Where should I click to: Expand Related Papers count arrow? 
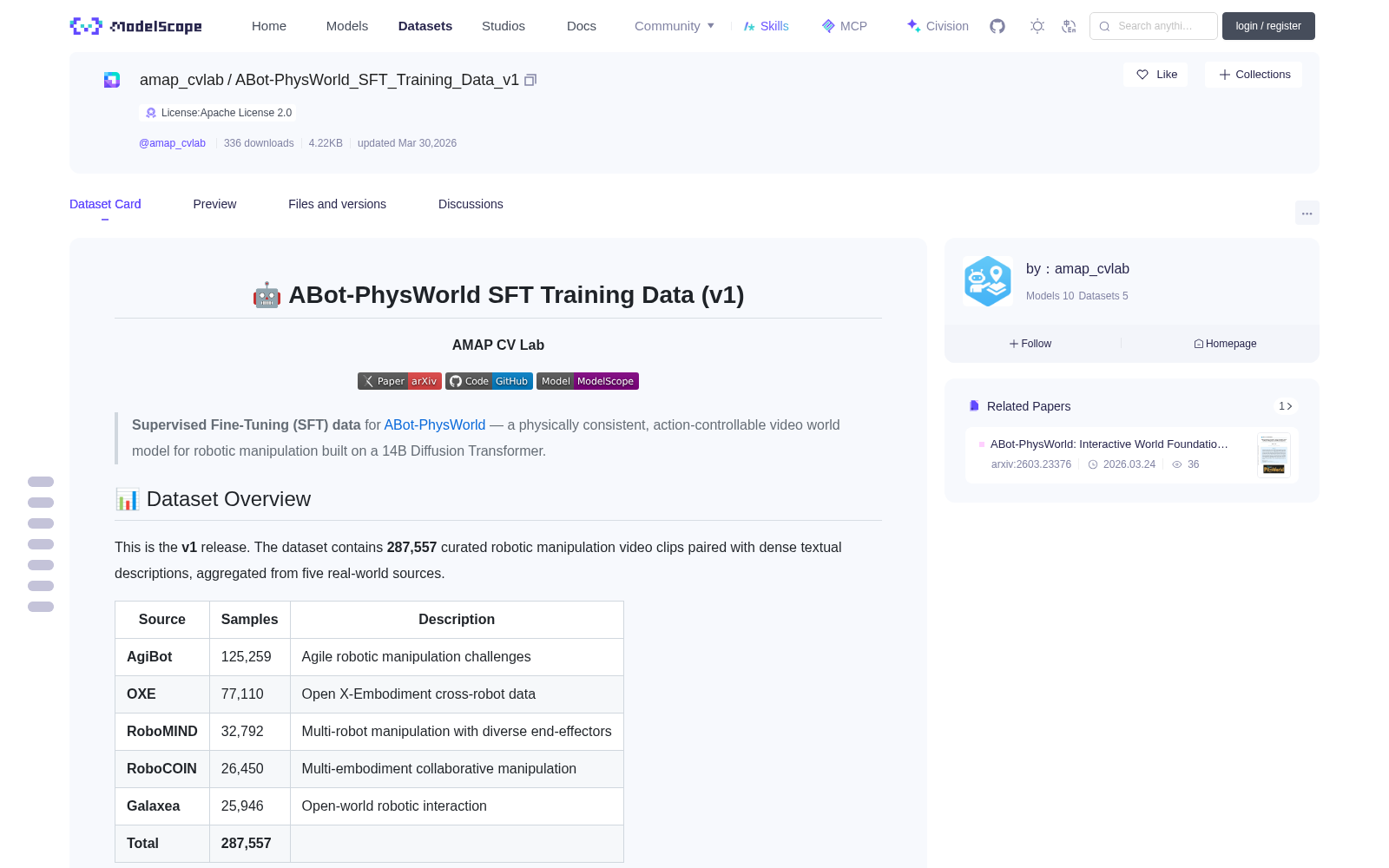pyautogui.click(x=1286, y=406)
